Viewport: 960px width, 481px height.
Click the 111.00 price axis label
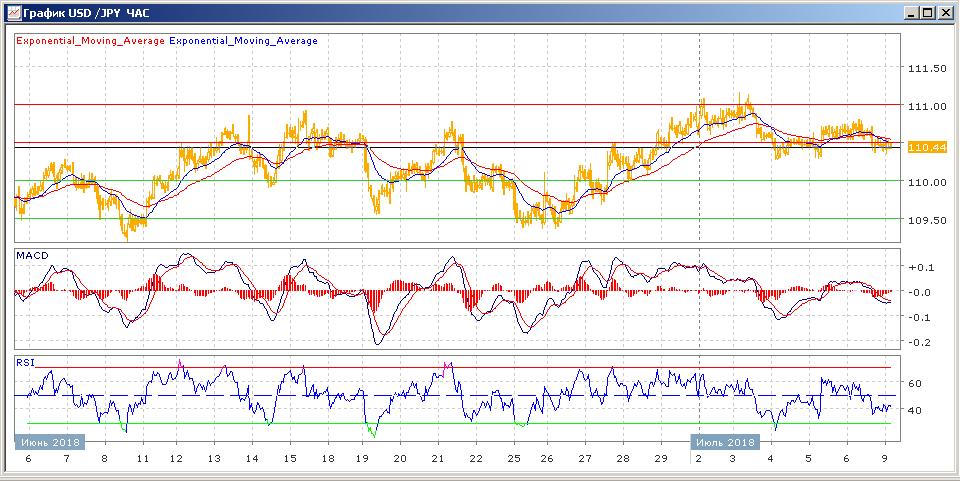click(926, 106)
